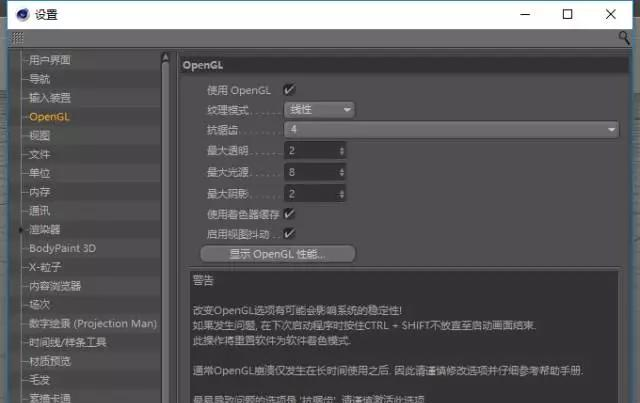Screen dimensions: 640x403
Task: Select the OpenGL category entry
Action: (49, 117)
